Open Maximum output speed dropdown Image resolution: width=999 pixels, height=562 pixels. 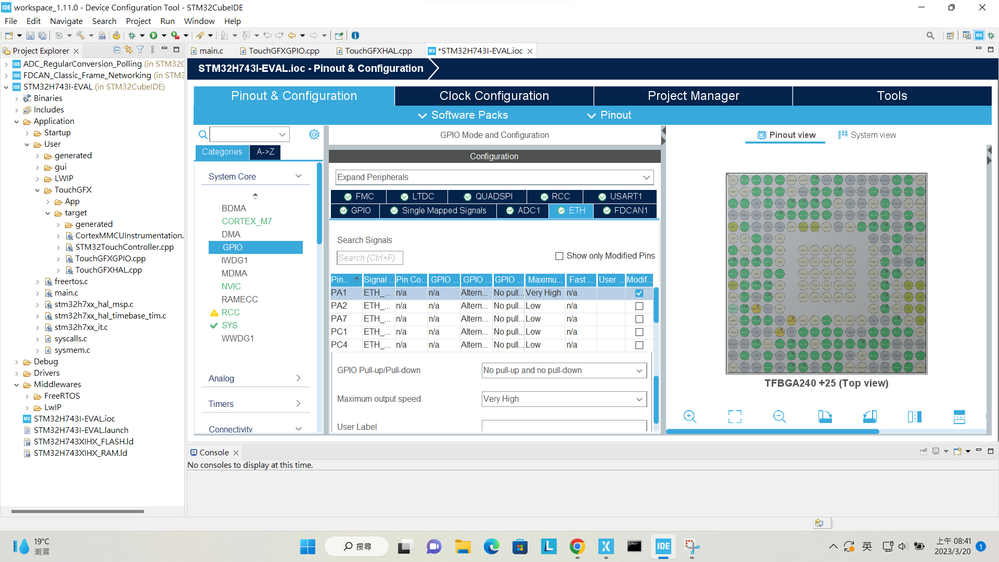tap(564, 399)
